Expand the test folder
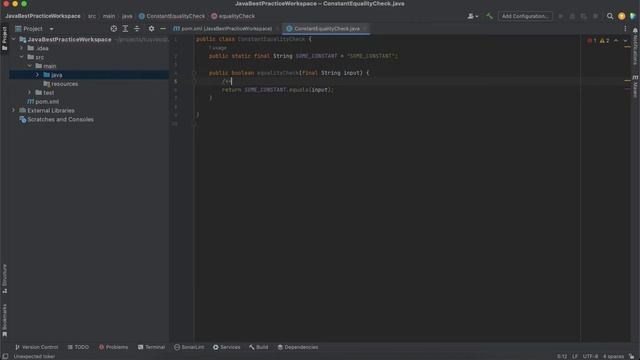This screenshot has width=640, height=360. pyautogui.click(x=29, y=93)
